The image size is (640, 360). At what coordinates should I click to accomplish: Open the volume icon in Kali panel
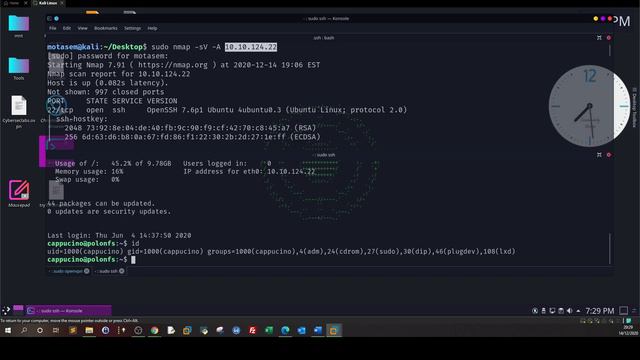pyautogui.click(x=569, y=311)
